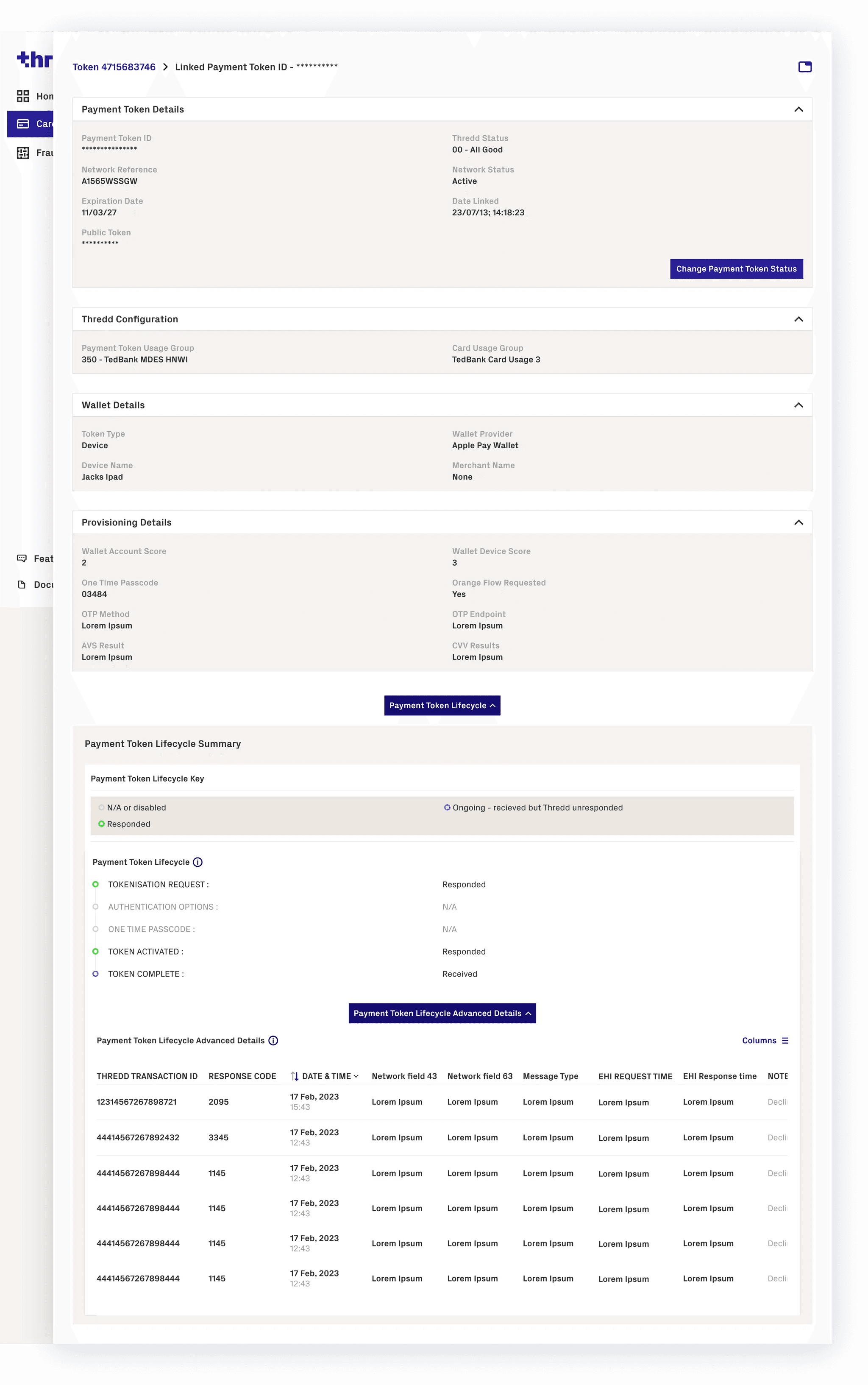Screen dimensions: 868x1385
Task: Click the Features sidebar icon
Action: (22, 558)
